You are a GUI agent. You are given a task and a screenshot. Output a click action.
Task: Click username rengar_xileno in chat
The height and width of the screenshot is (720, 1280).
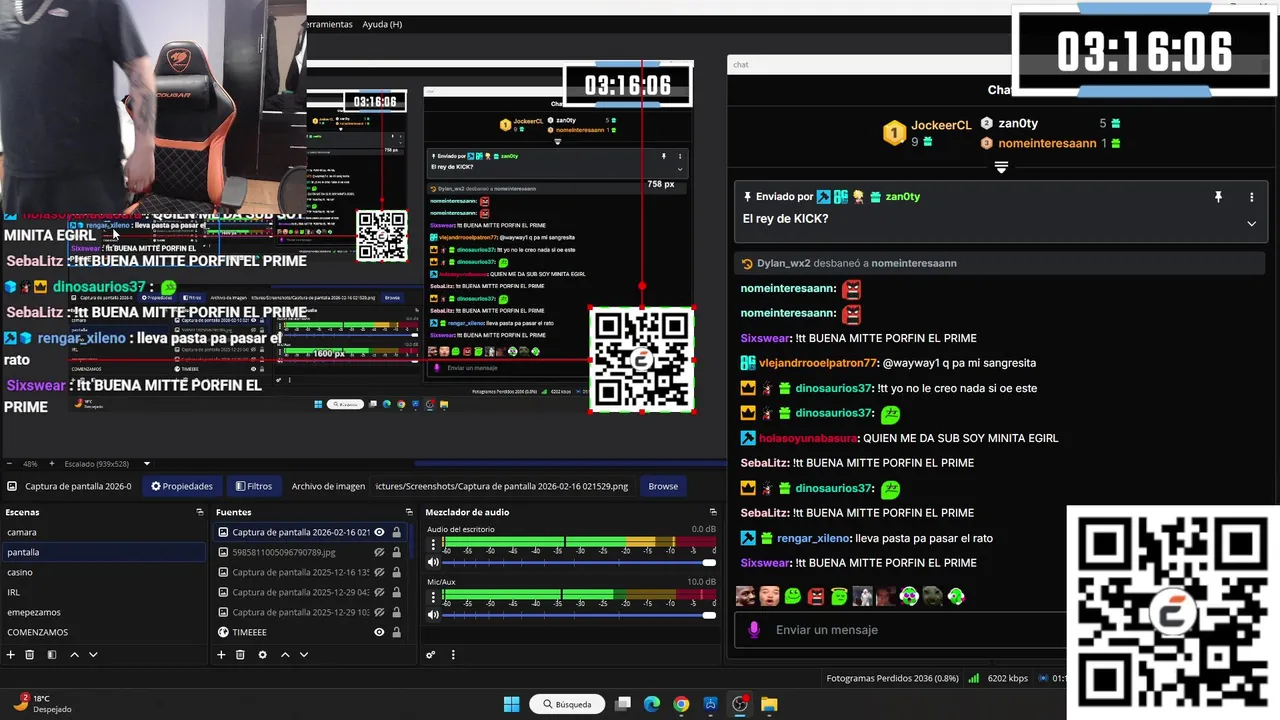tap(814, 538)
